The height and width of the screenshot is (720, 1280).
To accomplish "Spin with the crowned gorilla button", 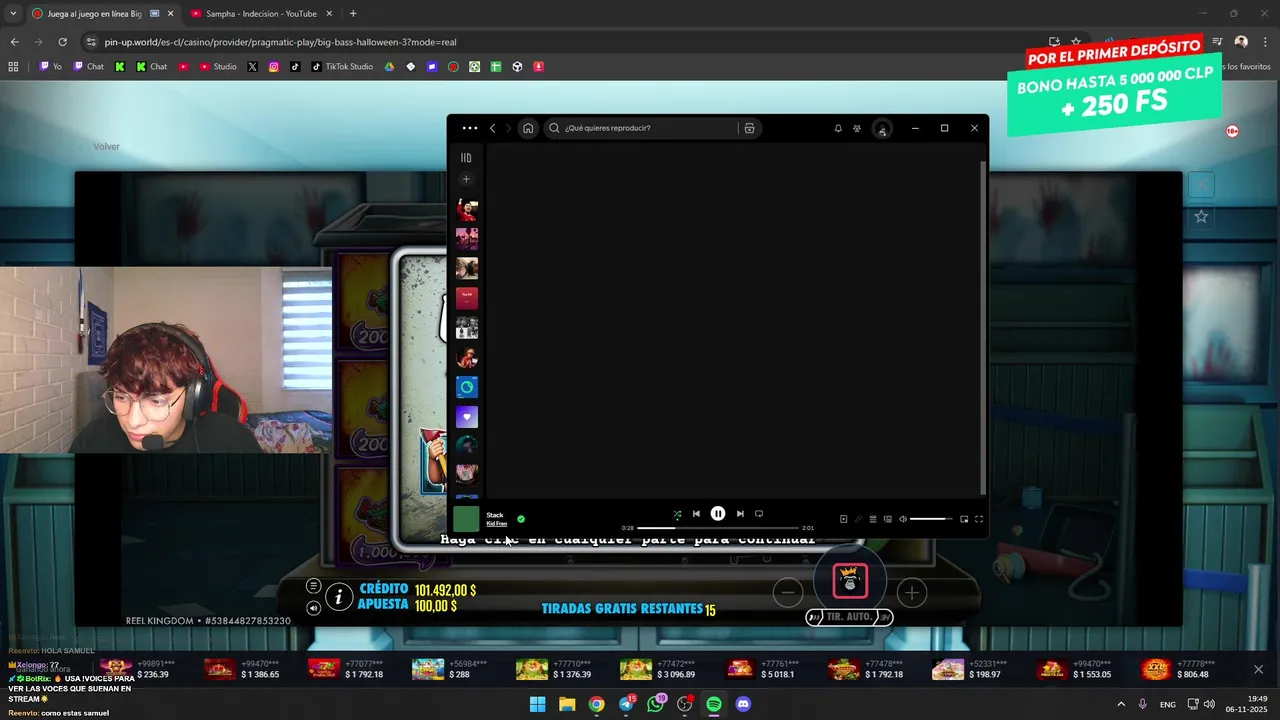I will [850, 581].
